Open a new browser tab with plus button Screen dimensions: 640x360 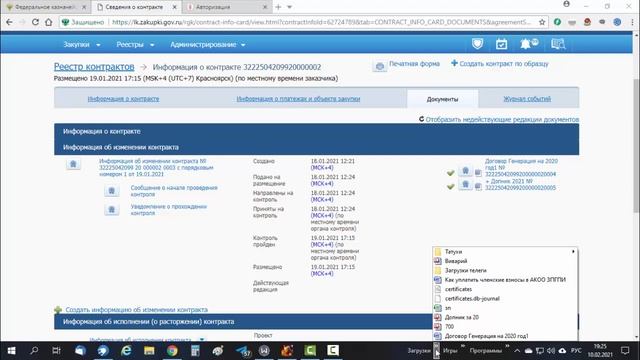[x=278, y=7]
